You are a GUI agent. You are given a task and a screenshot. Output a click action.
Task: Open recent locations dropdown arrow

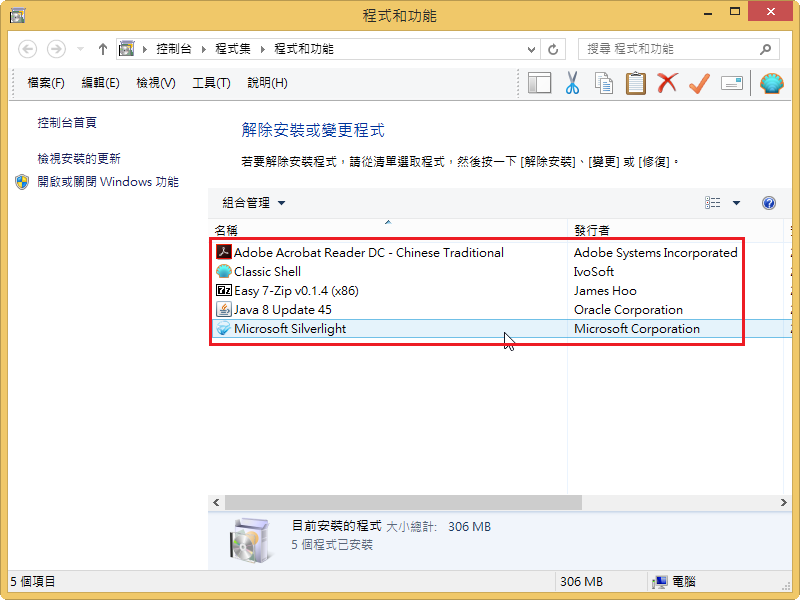(x=80, y=49)
